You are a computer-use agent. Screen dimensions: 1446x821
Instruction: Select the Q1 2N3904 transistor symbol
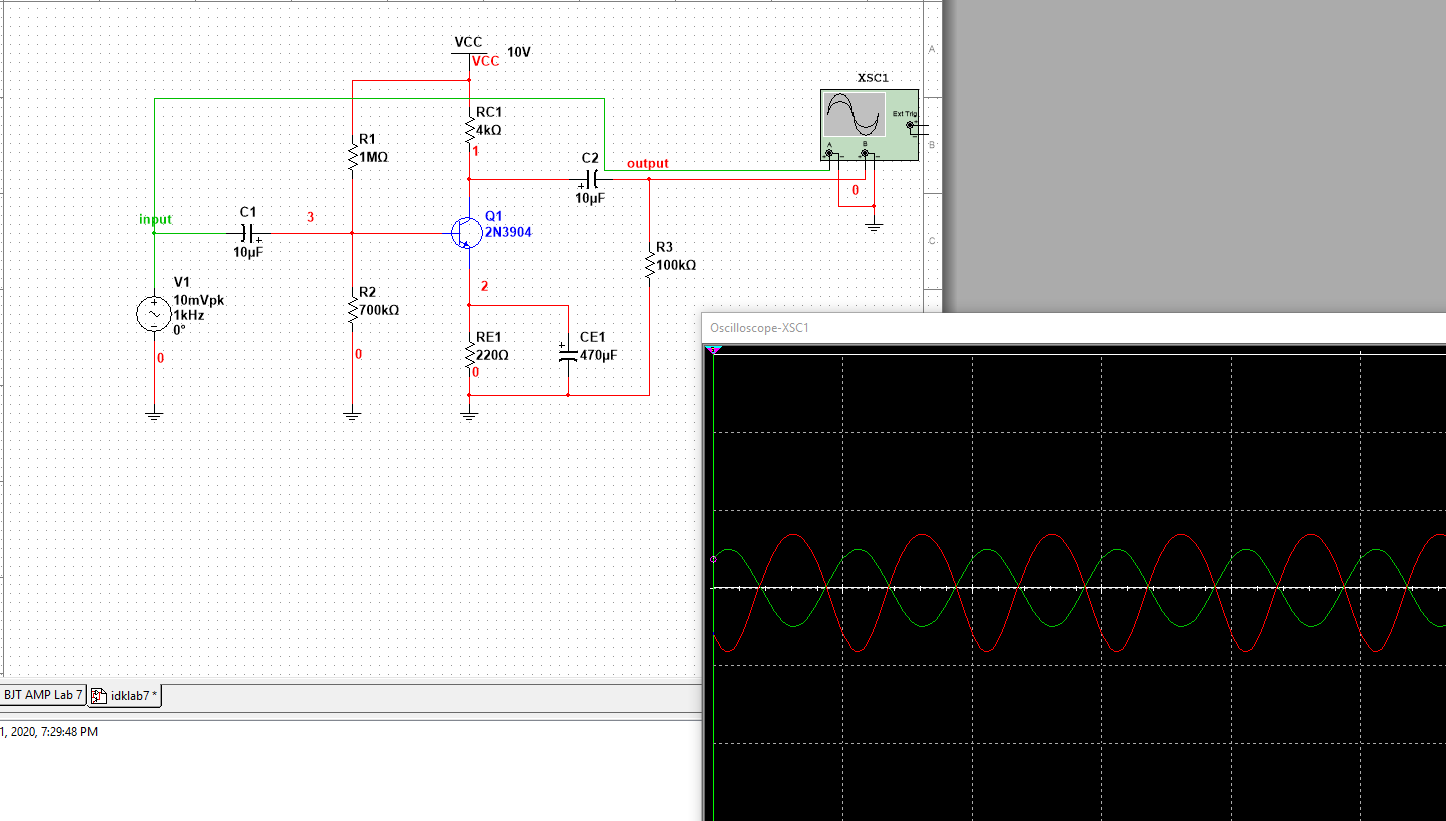(x=466, y=232)
